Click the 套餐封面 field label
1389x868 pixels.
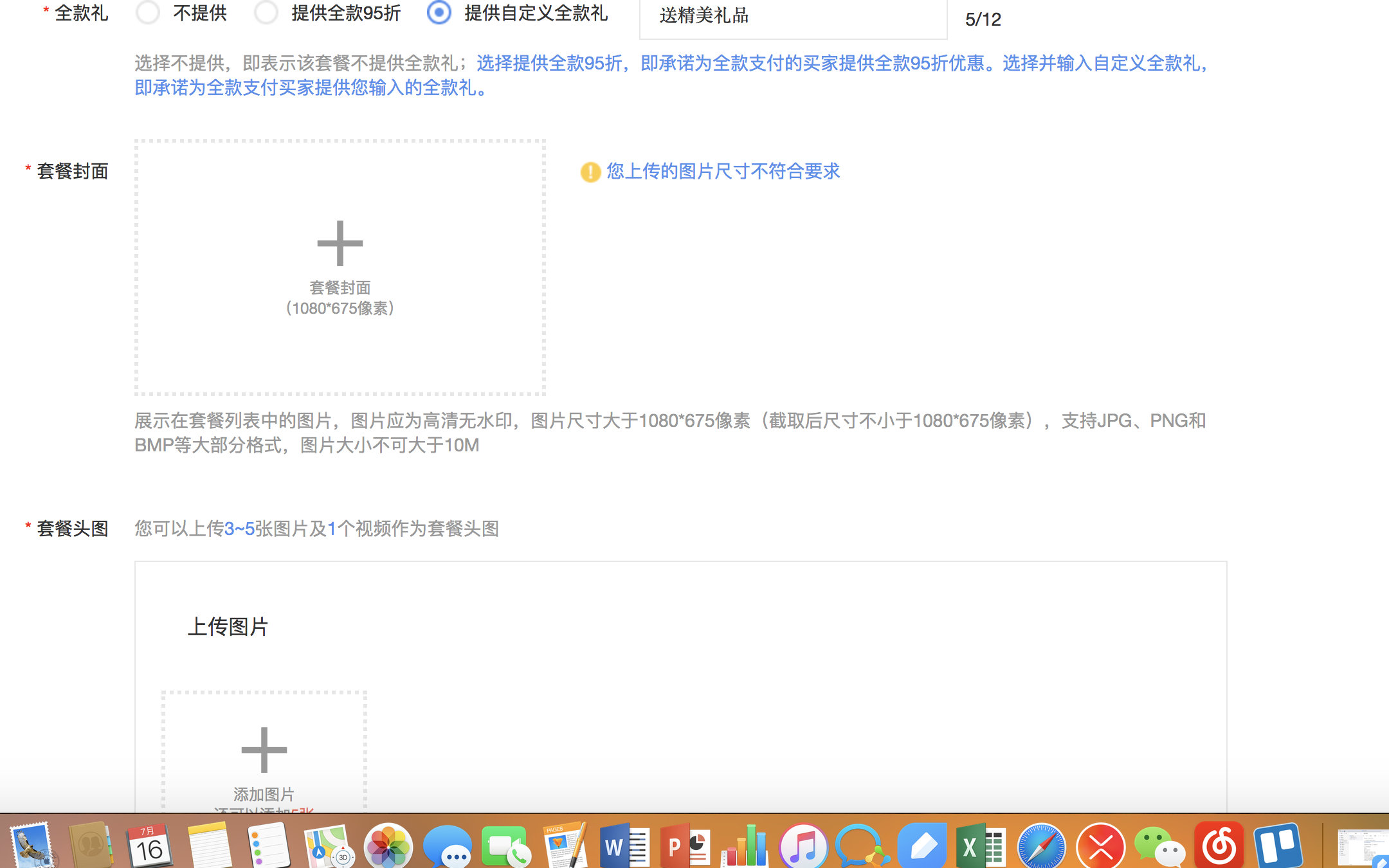pos(72,171)
